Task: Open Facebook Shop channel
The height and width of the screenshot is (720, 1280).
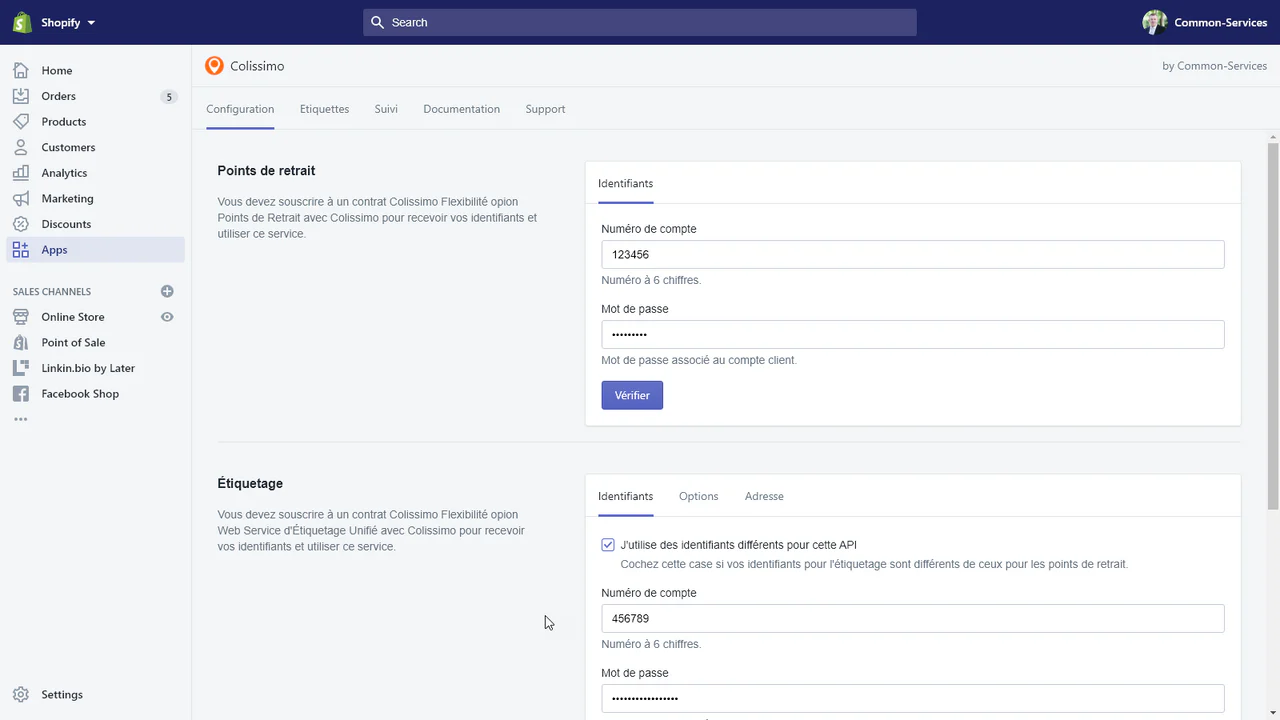Action: point(80,394)
